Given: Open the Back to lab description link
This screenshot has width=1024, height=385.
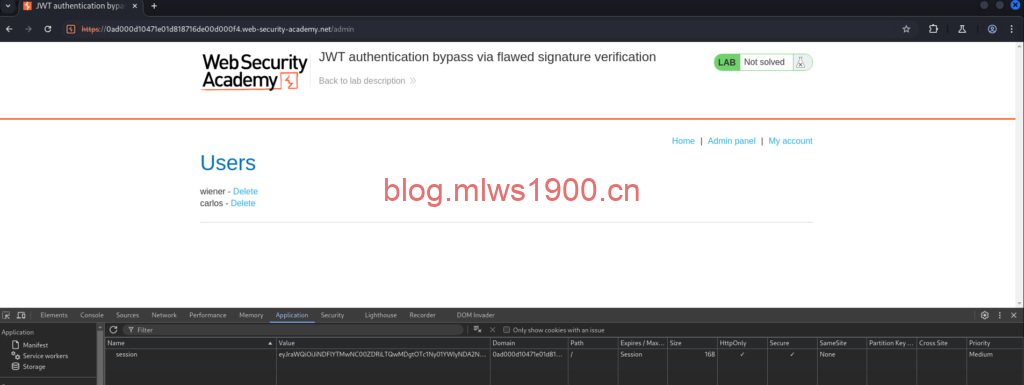Looking at the screenshot, I should tap(367, 81).
